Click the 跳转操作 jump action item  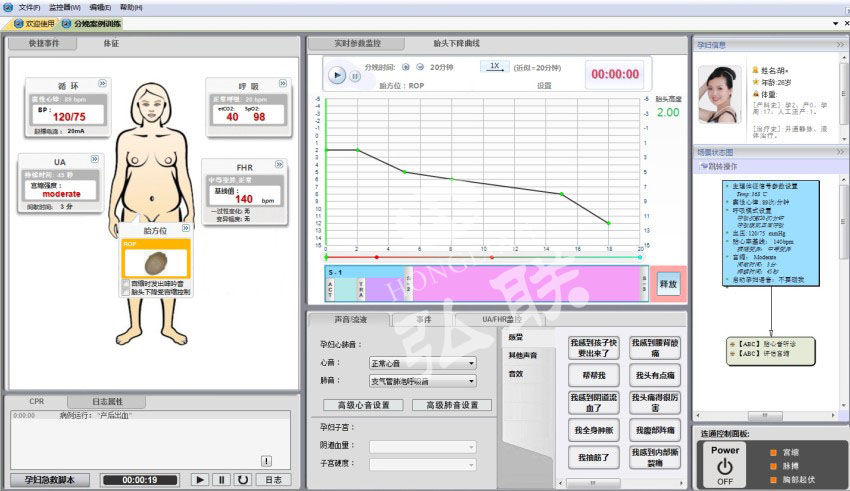[x=719, y=166]
